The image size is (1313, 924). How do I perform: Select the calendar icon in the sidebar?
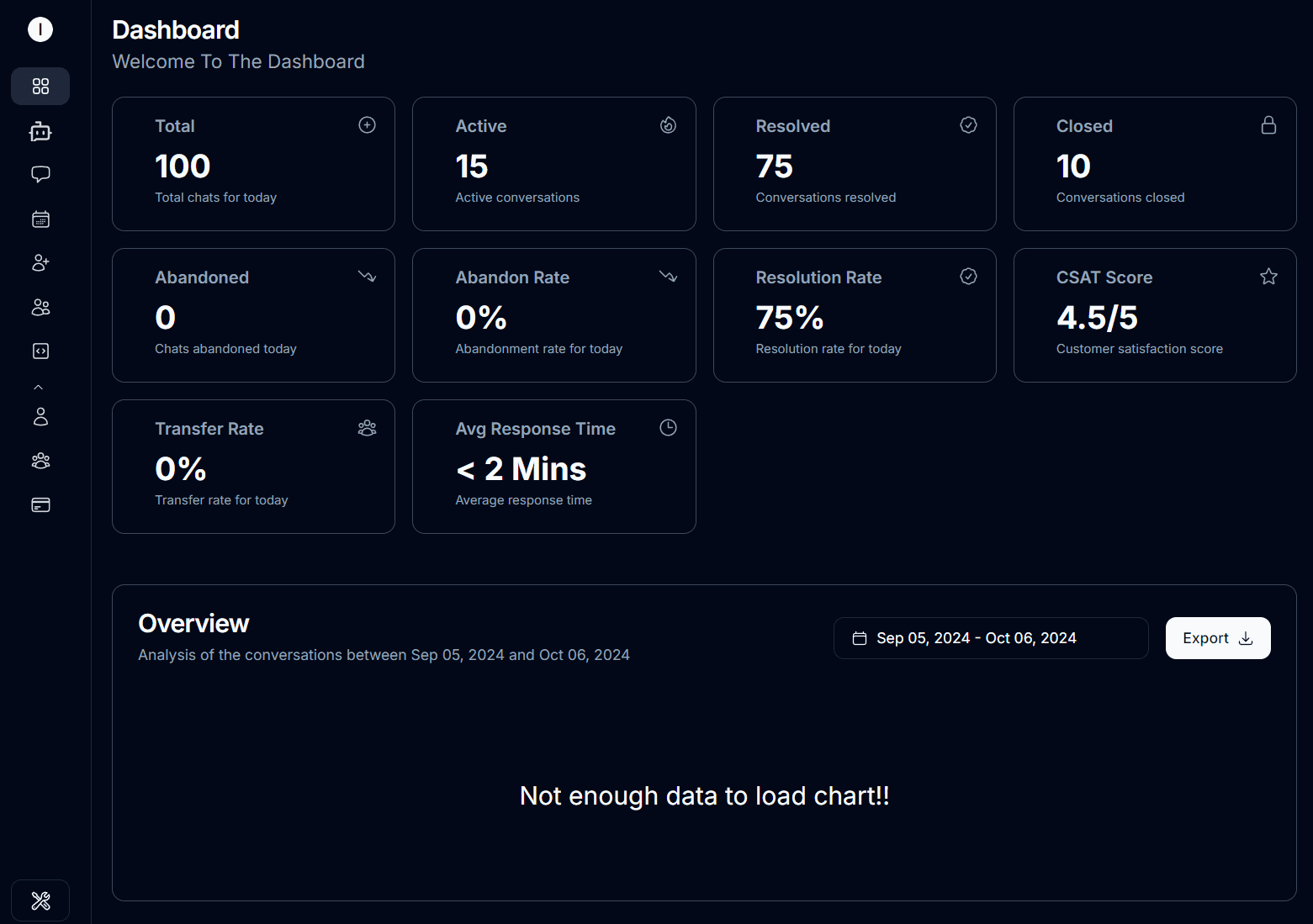[40, 219]
